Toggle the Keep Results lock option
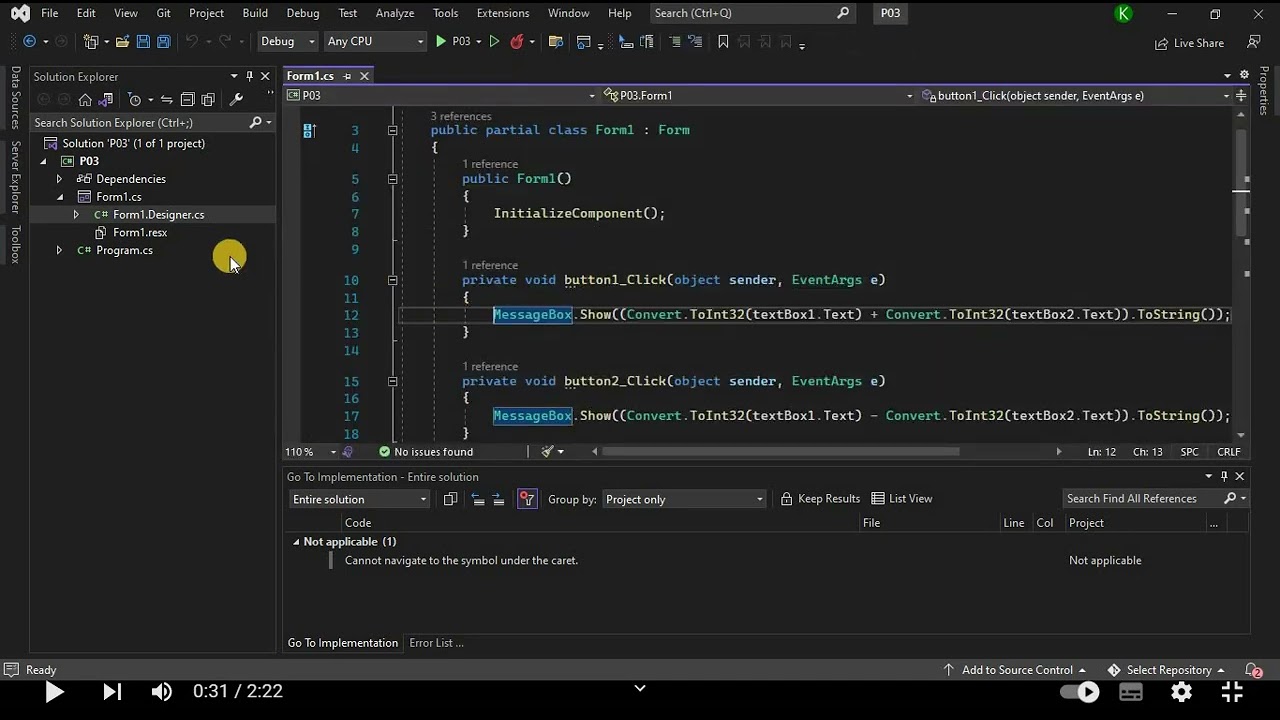Image resolution: width=1280 pixels, height=720 pixels. [x=820, y=498]
